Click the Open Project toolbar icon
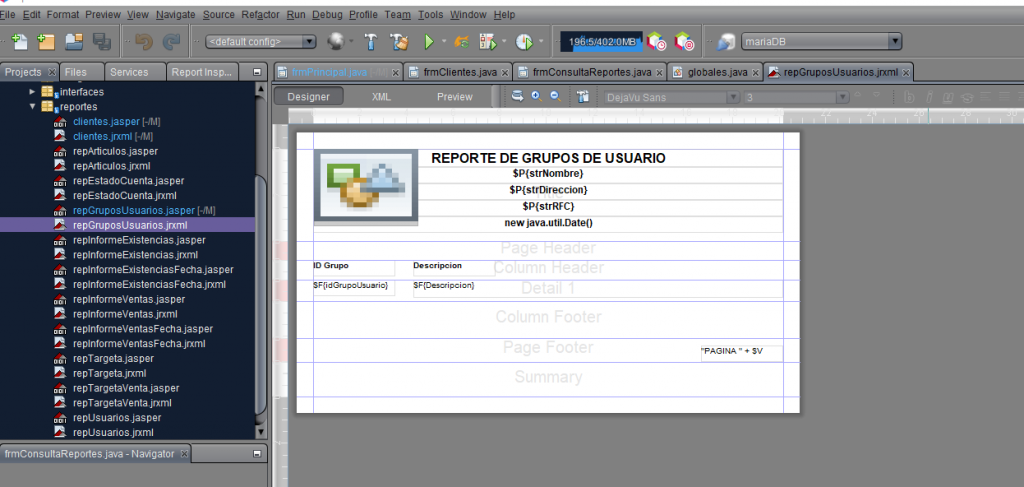Viewport: 1024px width, 487px height. coord(73,42)
